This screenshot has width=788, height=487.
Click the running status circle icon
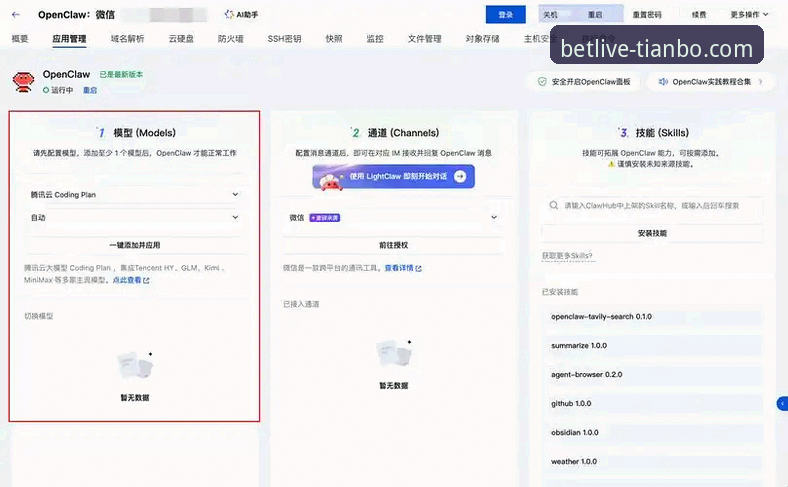pyautogui.click(x=46, y=90)
